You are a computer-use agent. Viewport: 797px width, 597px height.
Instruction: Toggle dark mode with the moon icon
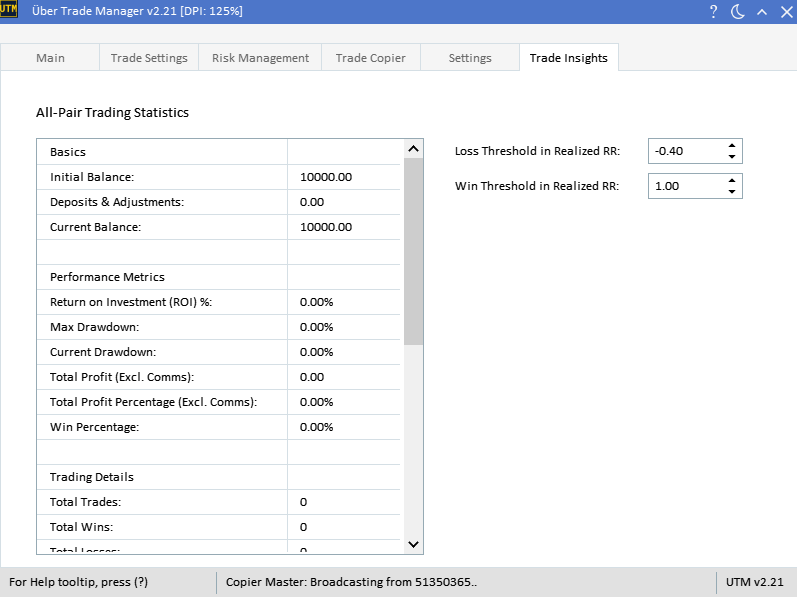pyautogui.click(x=738, y=11)
